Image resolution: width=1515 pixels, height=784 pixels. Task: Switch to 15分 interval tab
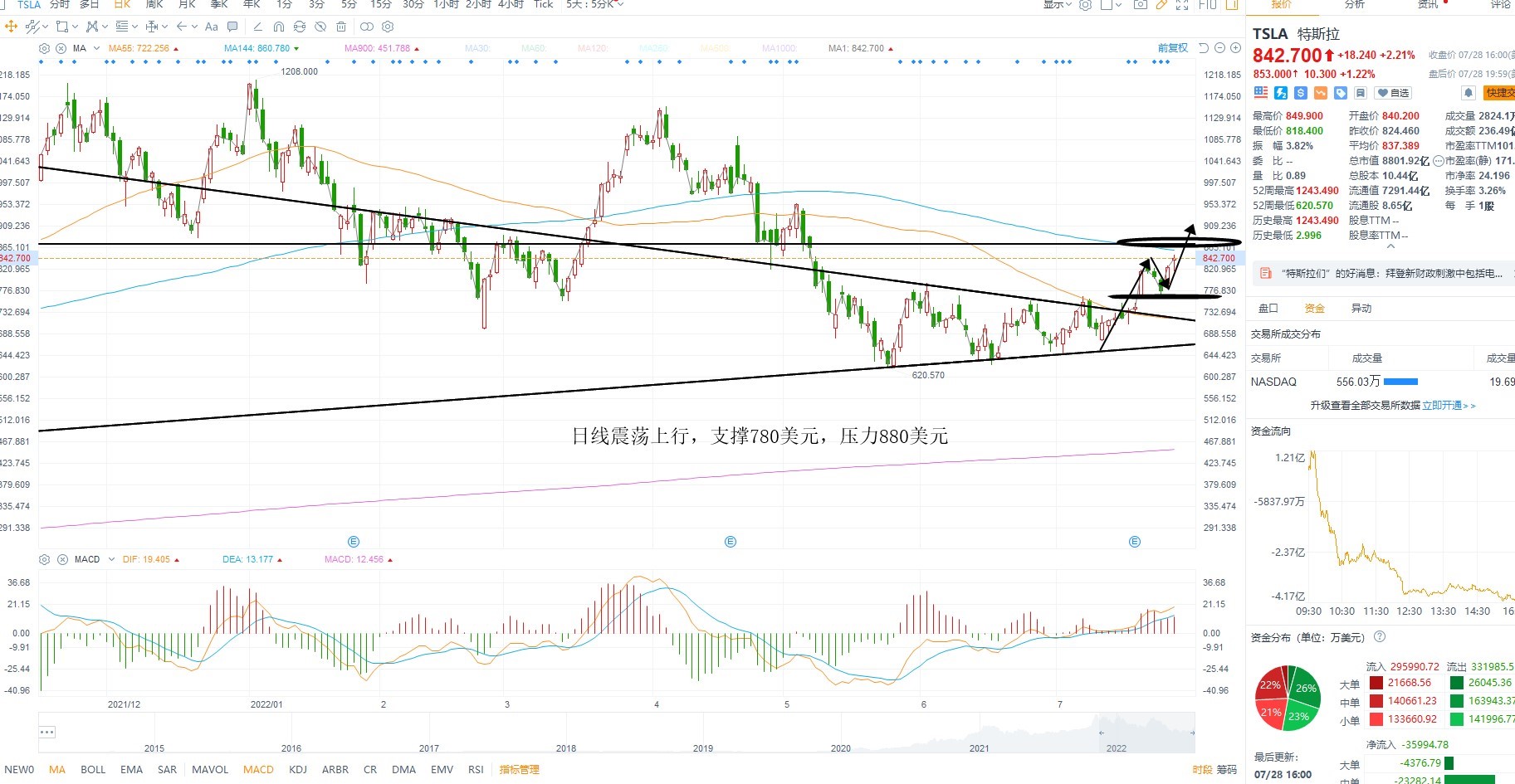tap(380, 4)
